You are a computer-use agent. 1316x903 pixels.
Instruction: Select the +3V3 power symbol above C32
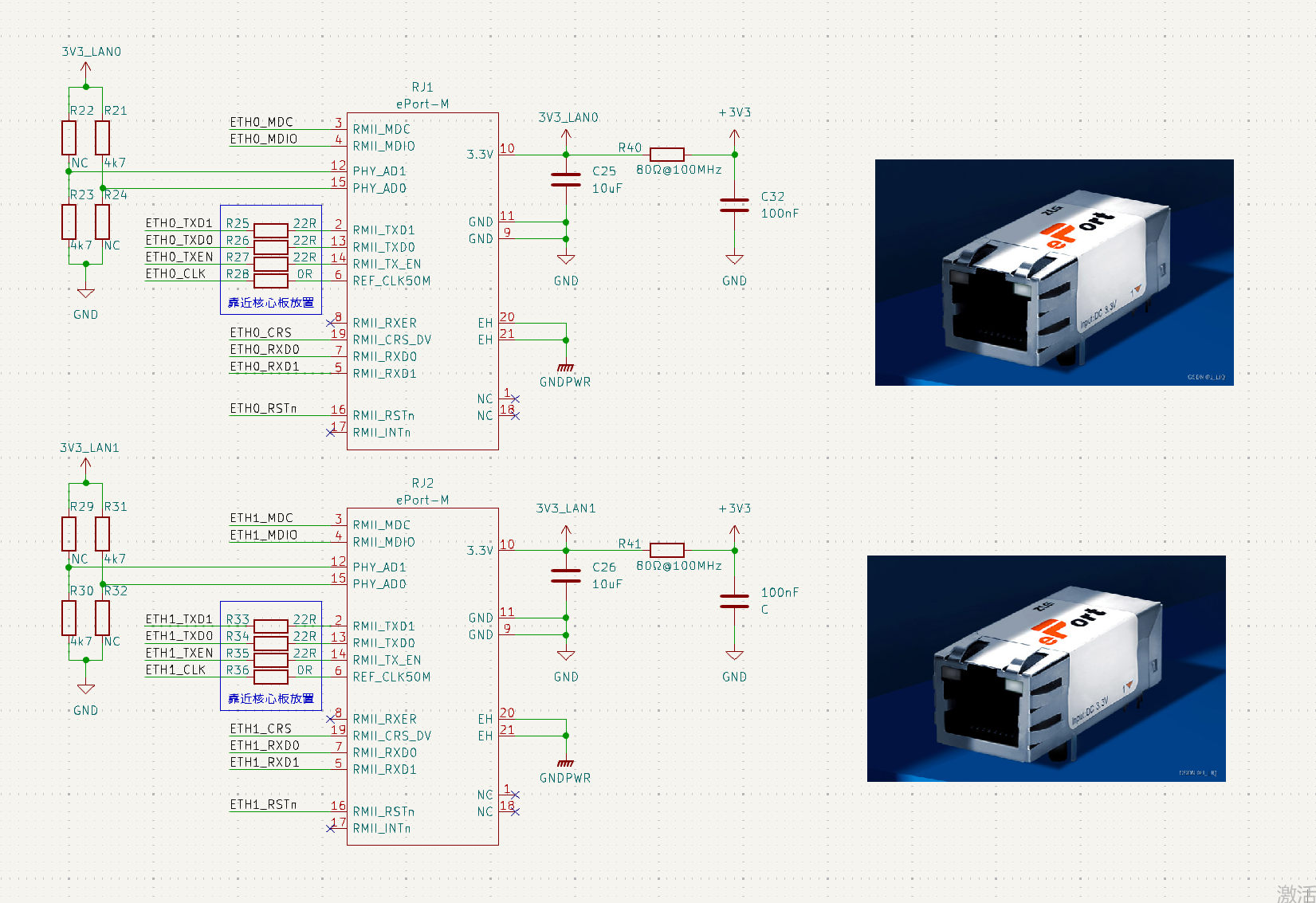tap(734, 135)
